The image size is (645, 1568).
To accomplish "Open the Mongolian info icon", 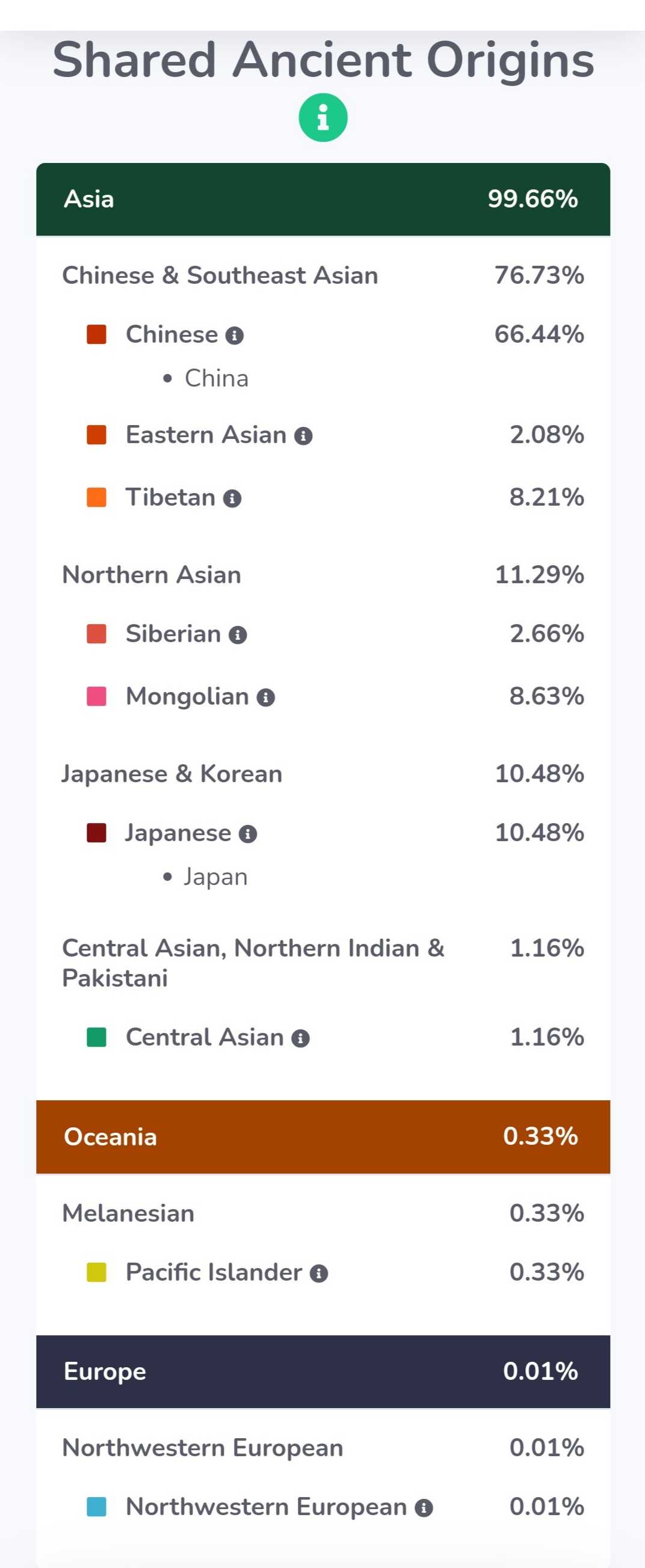I will click(265, 697).
